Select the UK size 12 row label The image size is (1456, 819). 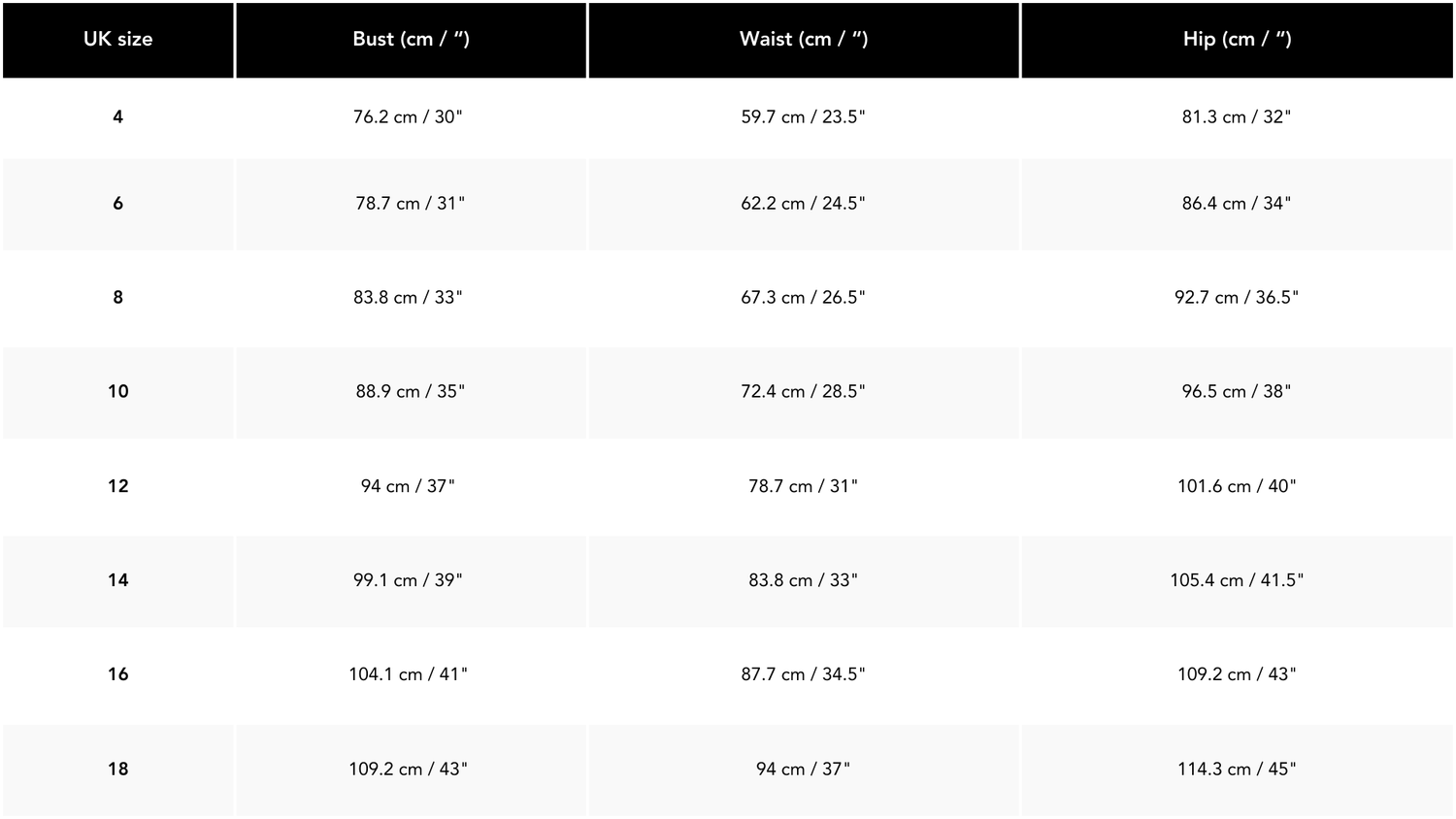tap(117, 486)
